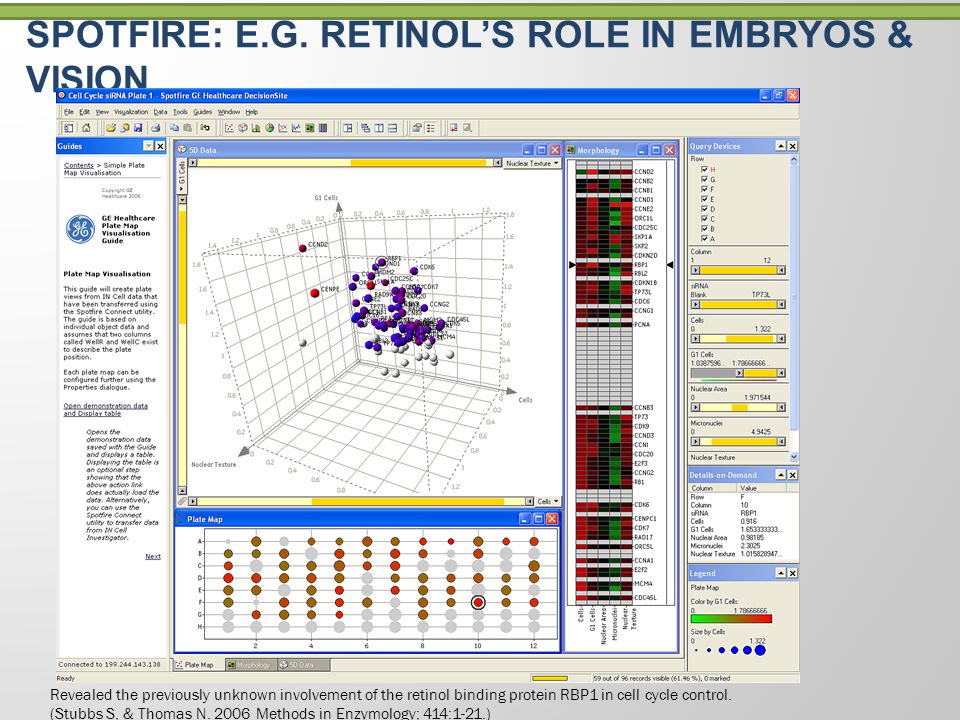This screenshot has height=720, width=960.
Task: Uncheck Row A checkbox in Query Devices
Action: 704,238
